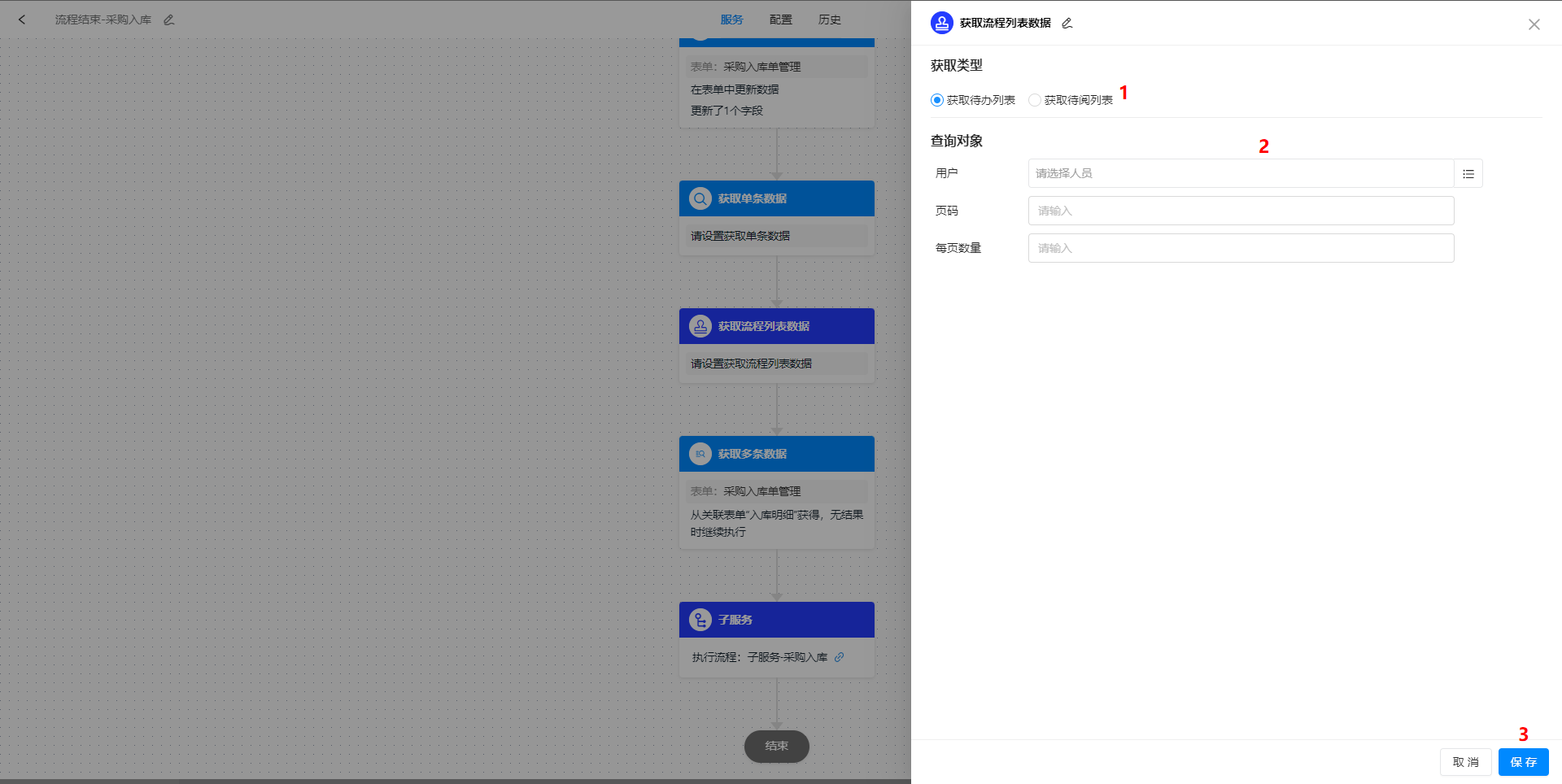Viewport: 1562px width, 784px height.
Task: Click the back arrow to exit workflow editor
Action: coord(21,20)
